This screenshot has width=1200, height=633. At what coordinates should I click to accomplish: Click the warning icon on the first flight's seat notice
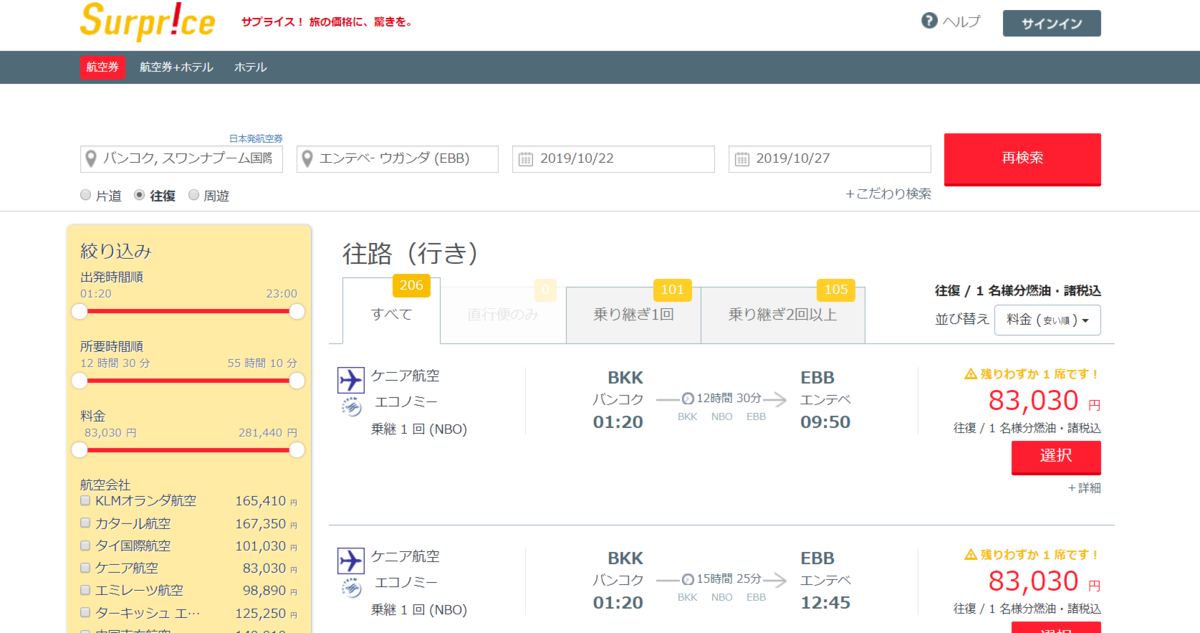pos(970,374)
